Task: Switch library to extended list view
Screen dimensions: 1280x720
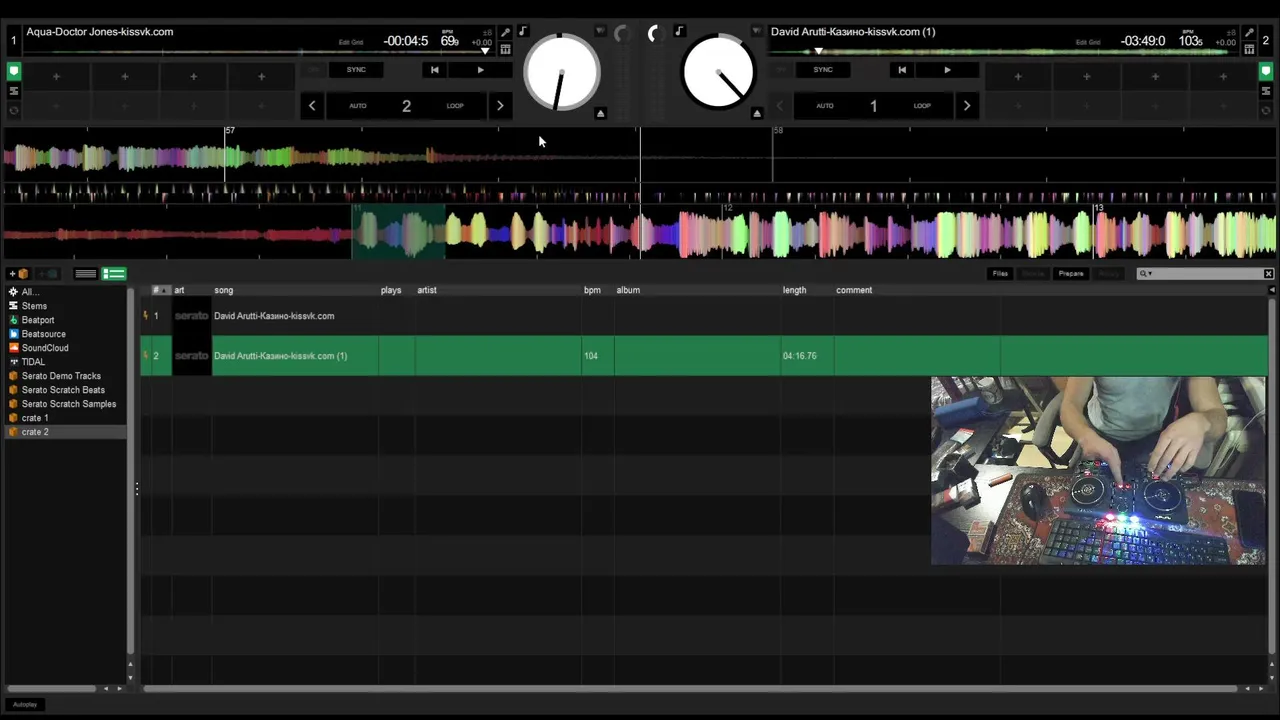Action: [114, 274]
